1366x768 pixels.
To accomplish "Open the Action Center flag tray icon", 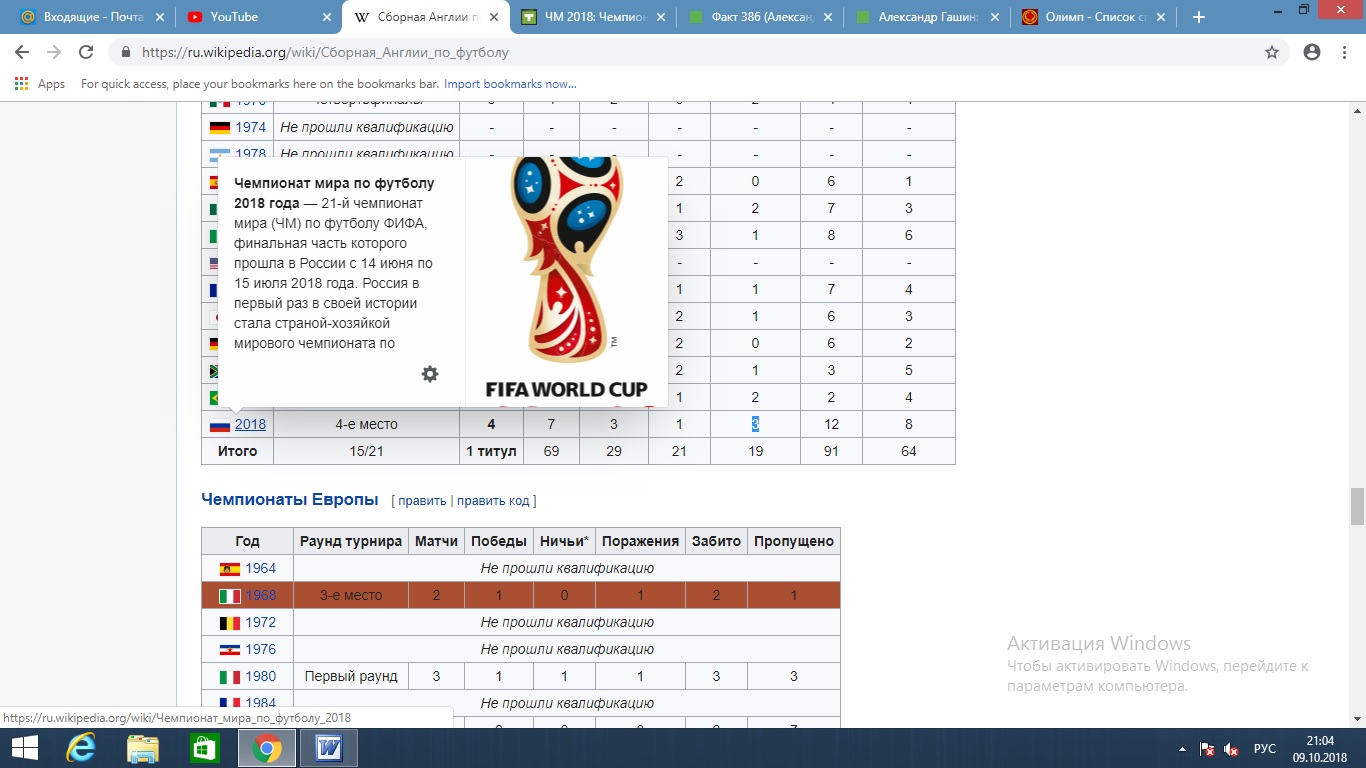I will click(1206, 749).
